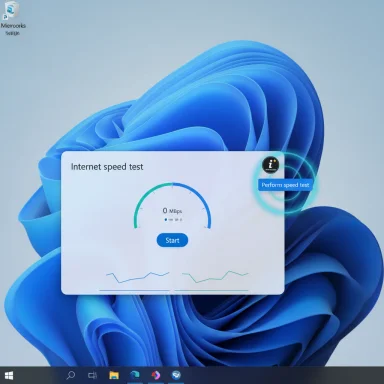Click the green upload speed graph
384x384 pixels.
215,277
